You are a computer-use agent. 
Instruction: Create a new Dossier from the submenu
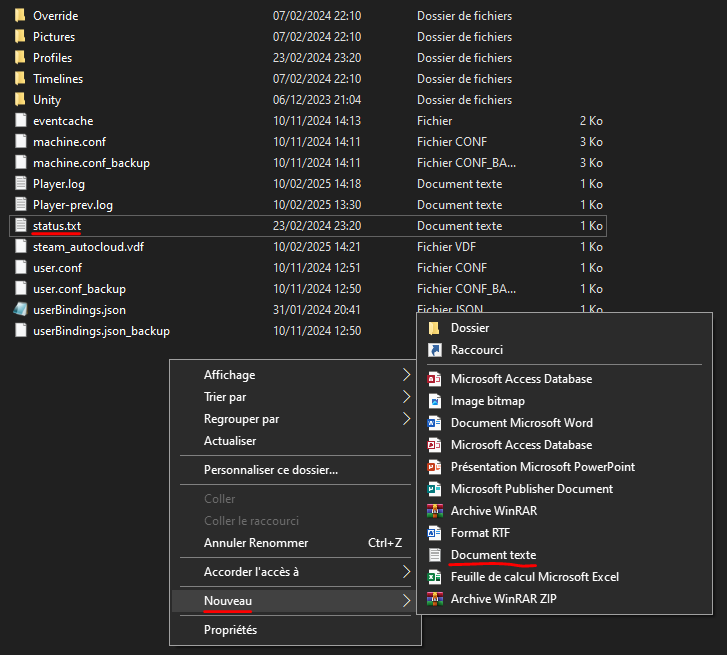(x=470, y=328)
